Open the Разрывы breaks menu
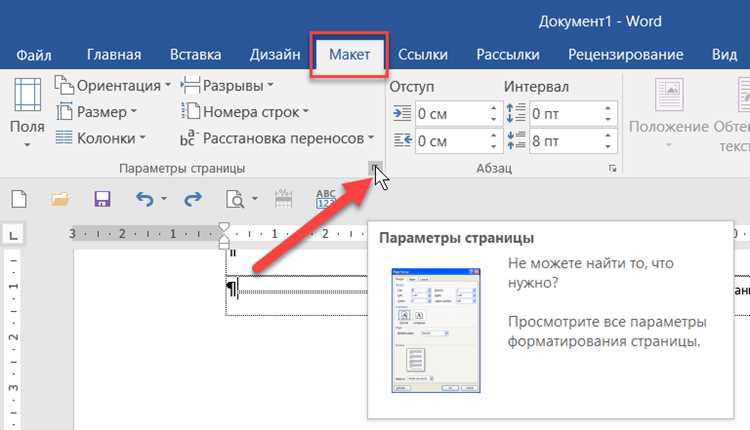Image resolution: width=750 pixels, height=430 pixels. click(227, 86)
